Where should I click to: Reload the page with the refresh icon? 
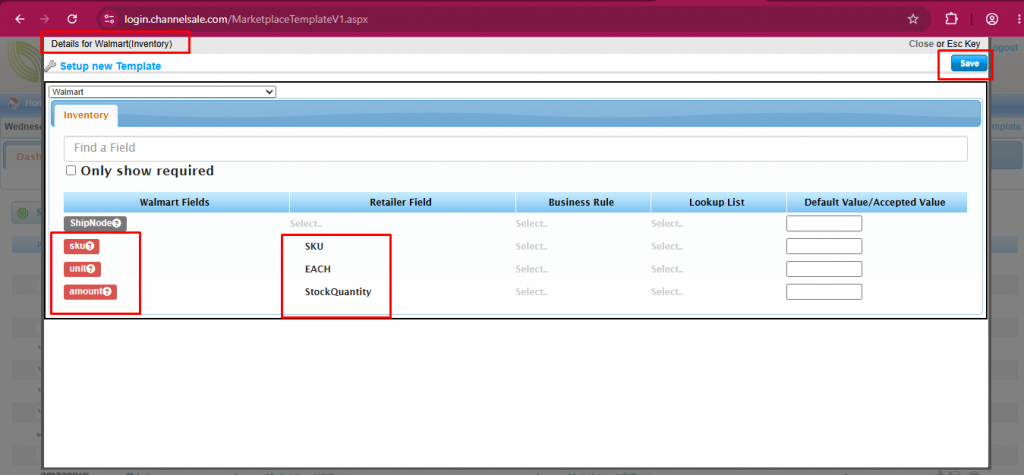[x=72, y=19]
